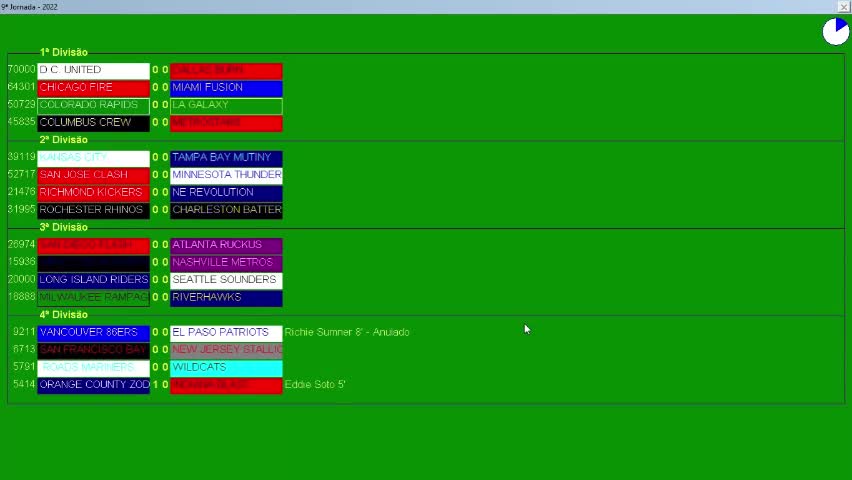
Task: Click the 15936 attendance figure
Action: pos(22,262)
